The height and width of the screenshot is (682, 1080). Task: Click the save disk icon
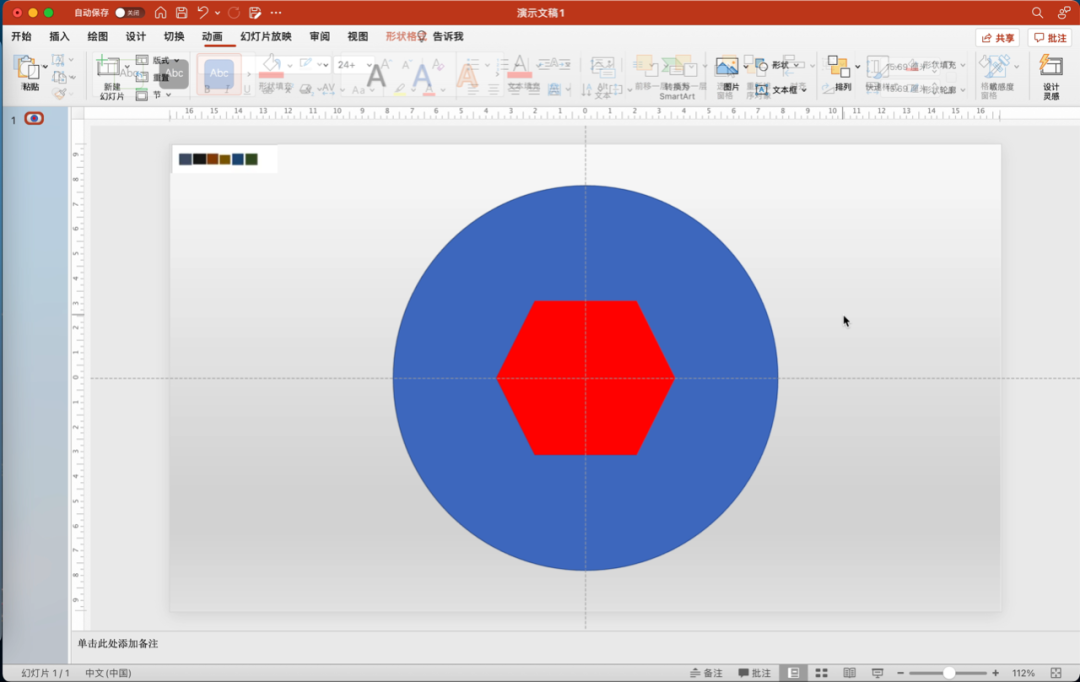(x=181, y=13)
